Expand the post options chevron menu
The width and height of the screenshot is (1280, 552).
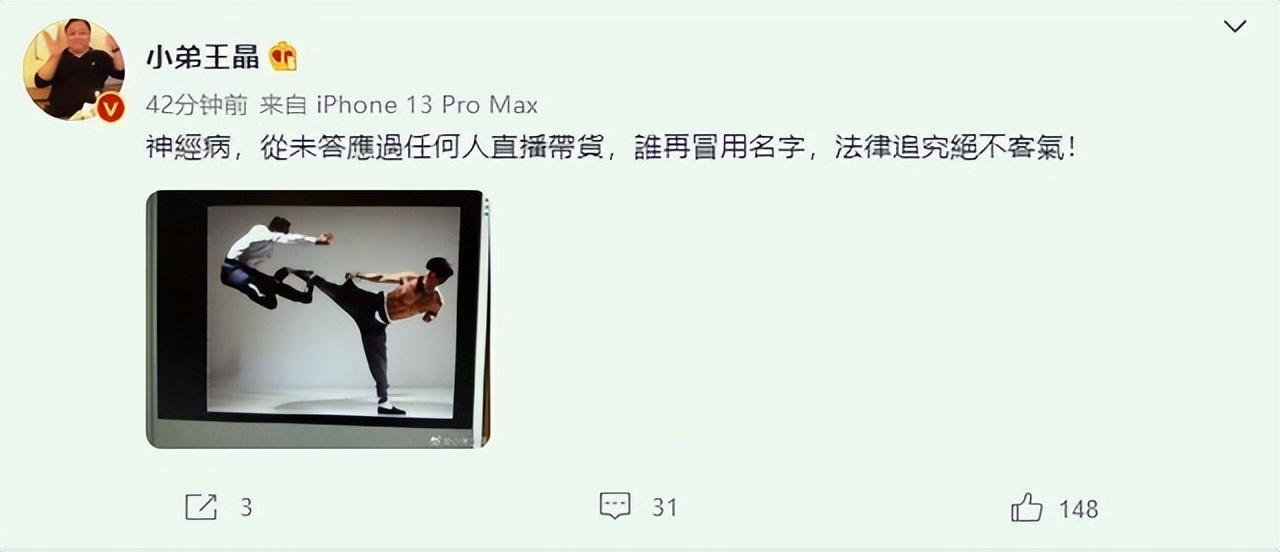(x=1235, y=27)
